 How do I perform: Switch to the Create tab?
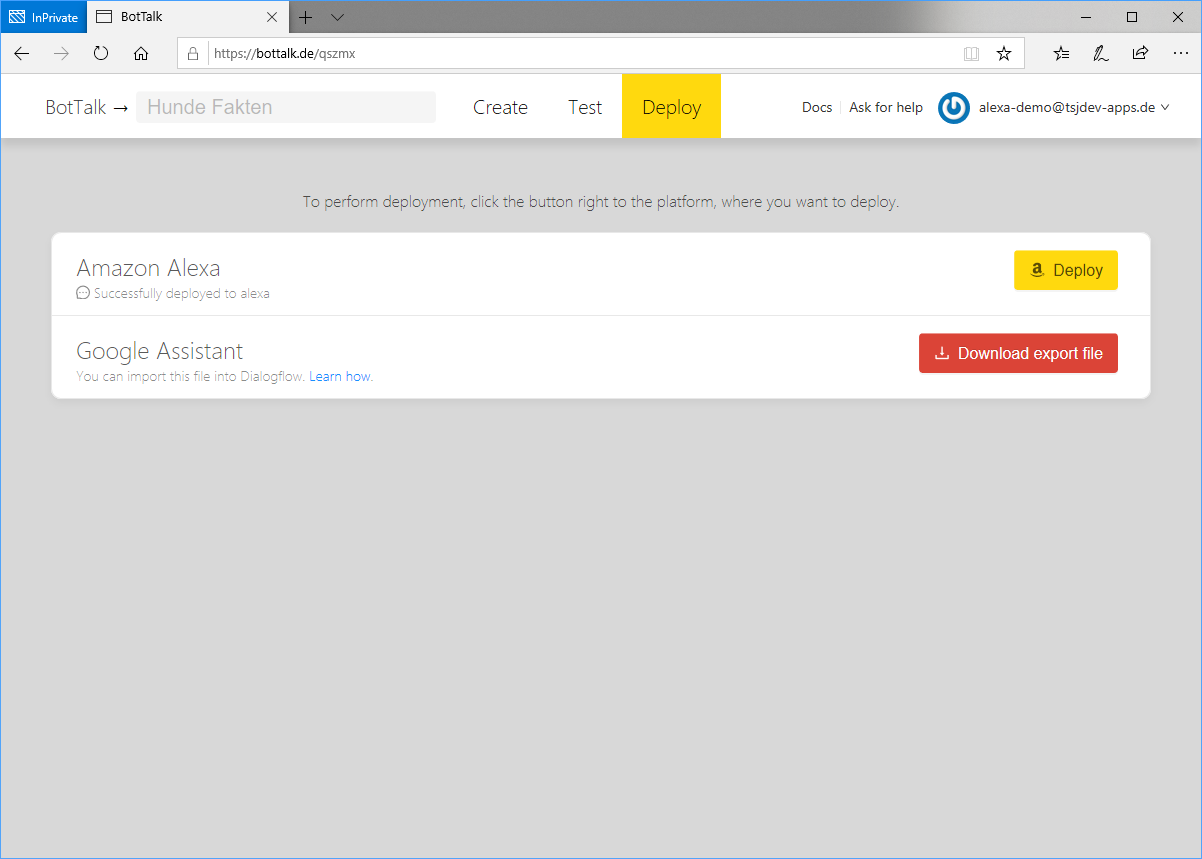pyautogui.click(x=500, y=107)
